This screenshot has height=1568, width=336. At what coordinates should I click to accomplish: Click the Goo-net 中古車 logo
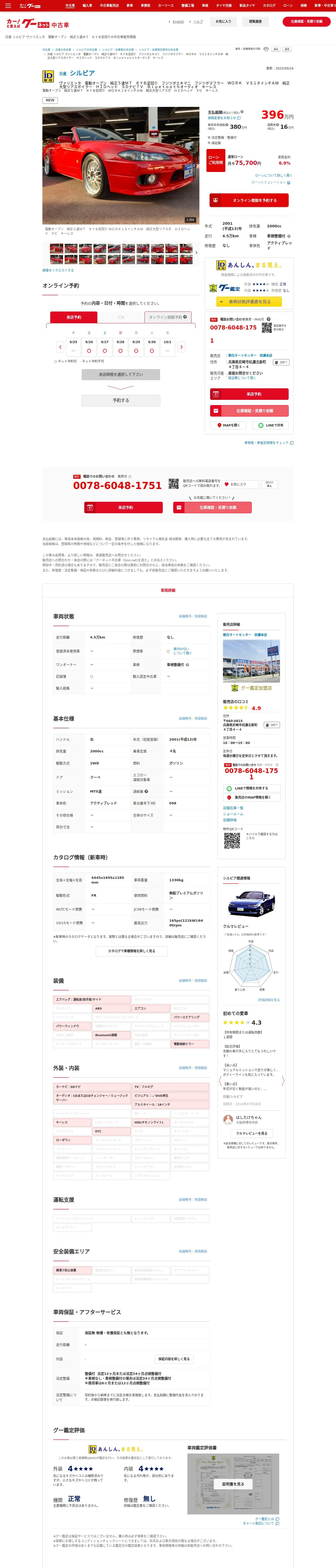click(x=37, y=24)
